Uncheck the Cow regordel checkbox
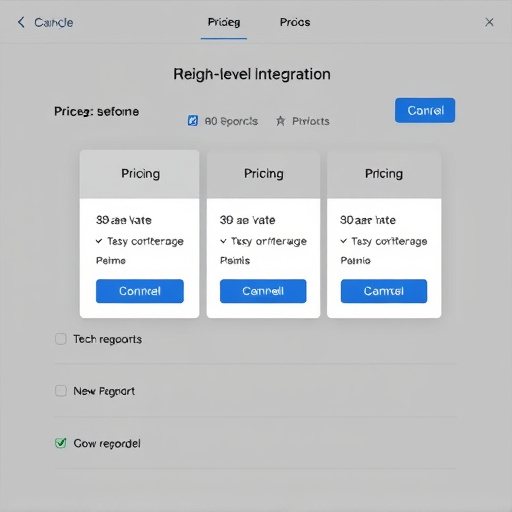 tap(61, 443)
